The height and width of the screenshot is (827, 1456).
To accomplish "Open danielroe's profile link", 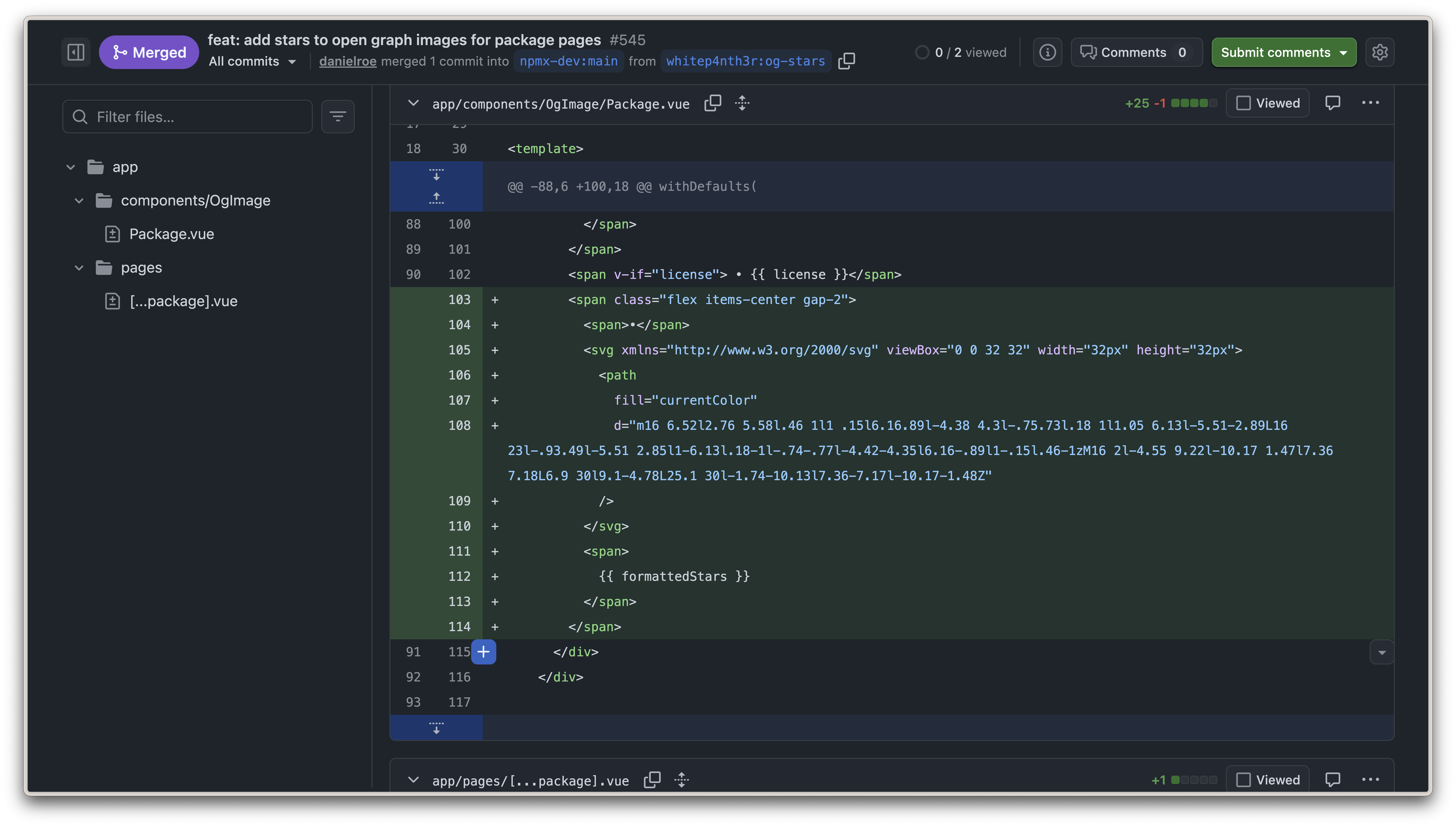I will coord(347,61).
